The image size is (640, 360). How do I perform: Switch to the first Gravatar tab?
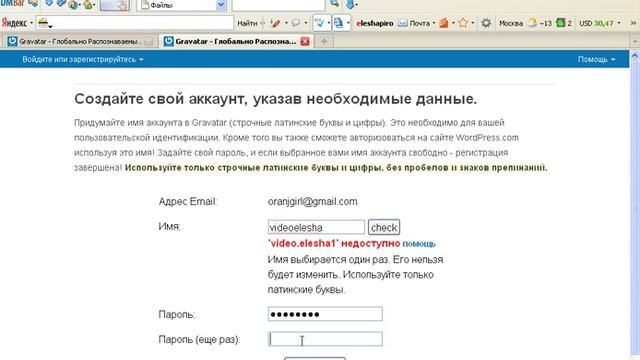pyautogui.click(x=80, y=42)
